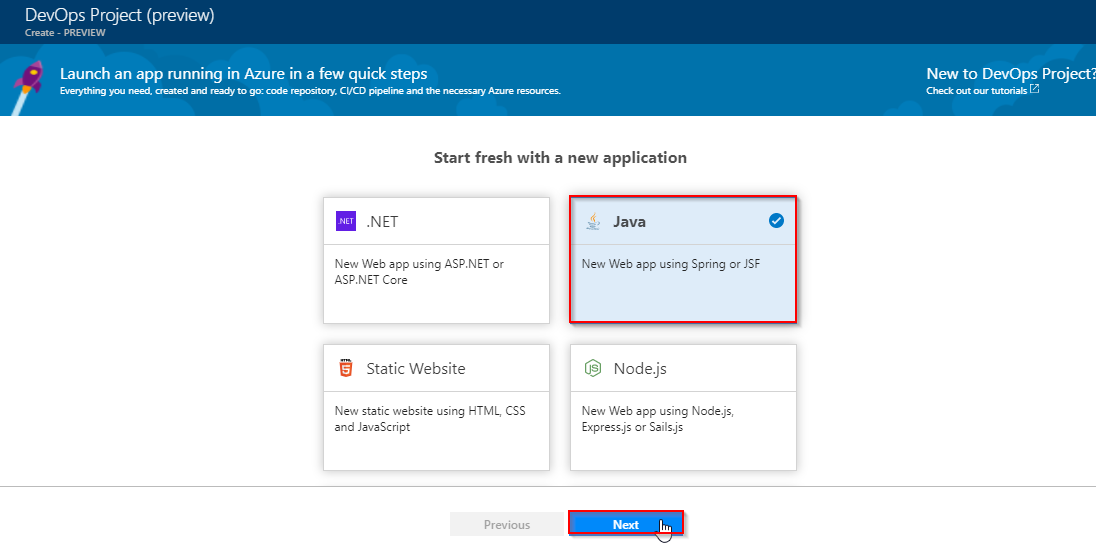The height and width of the screenshot is (543, 1096).
Task: Open the Check out our tutorials link
Action: click(976, 90)
